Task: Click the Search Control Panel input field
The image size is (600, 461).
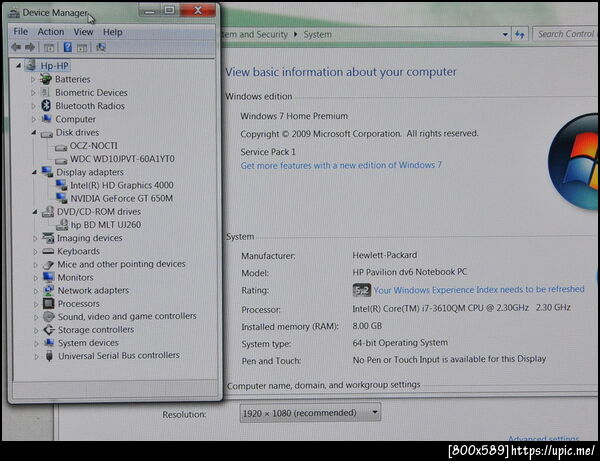Action: [x=566, y=34]
